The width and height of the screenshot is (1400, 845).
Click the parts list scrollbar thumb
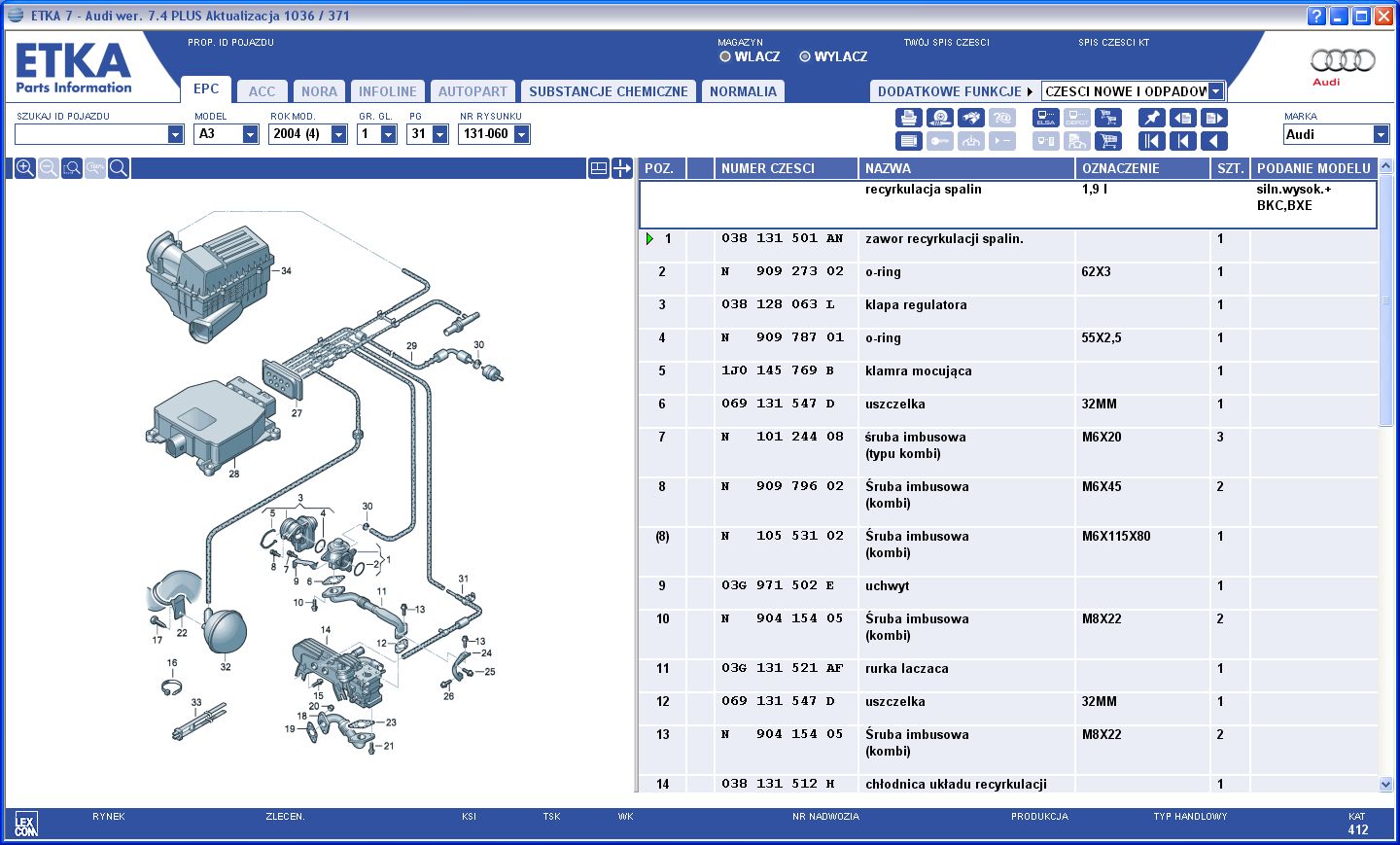[x=1386, y=300]
